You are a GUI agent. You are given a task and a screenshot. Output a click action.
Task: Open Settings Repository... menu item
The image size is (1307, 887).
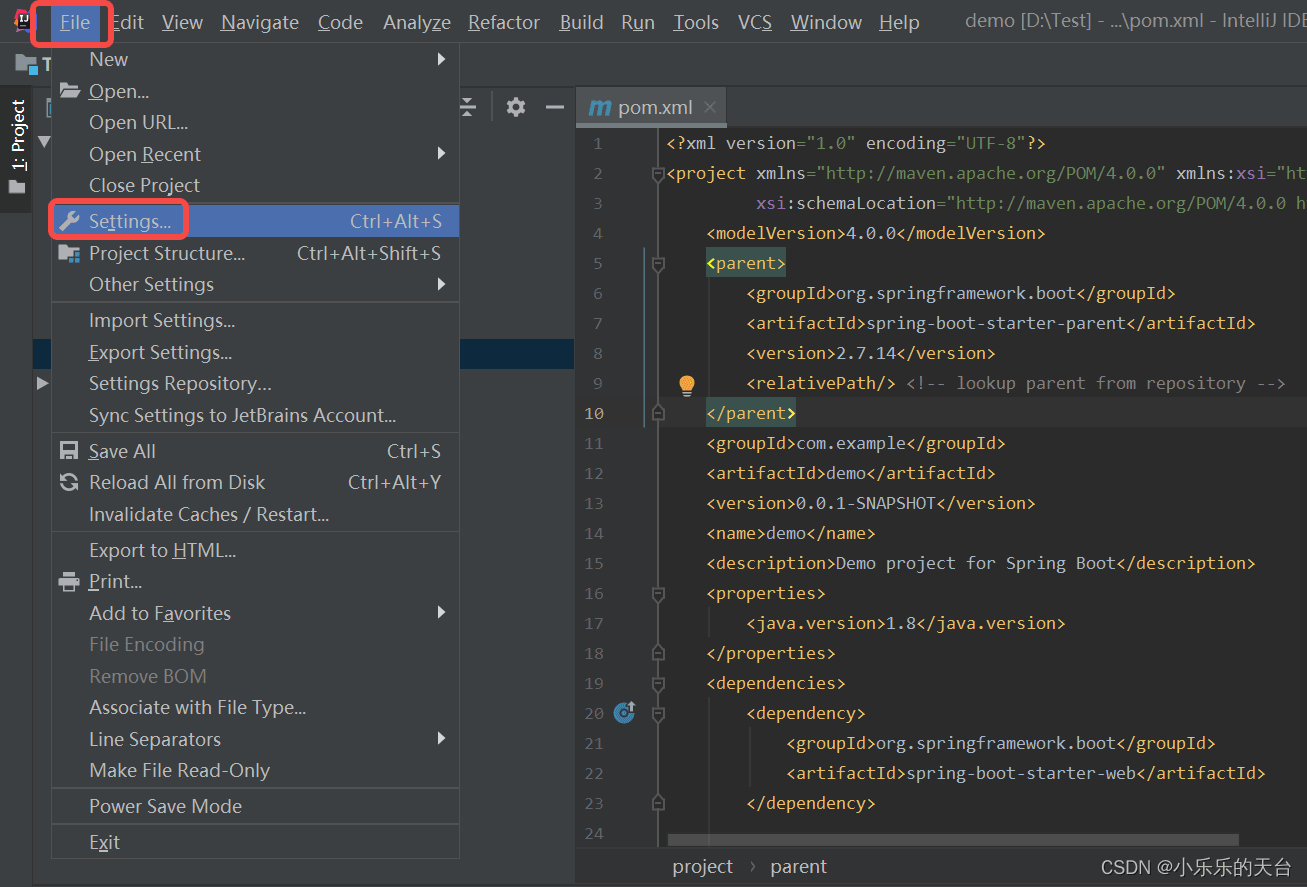[x=255, y=383]
